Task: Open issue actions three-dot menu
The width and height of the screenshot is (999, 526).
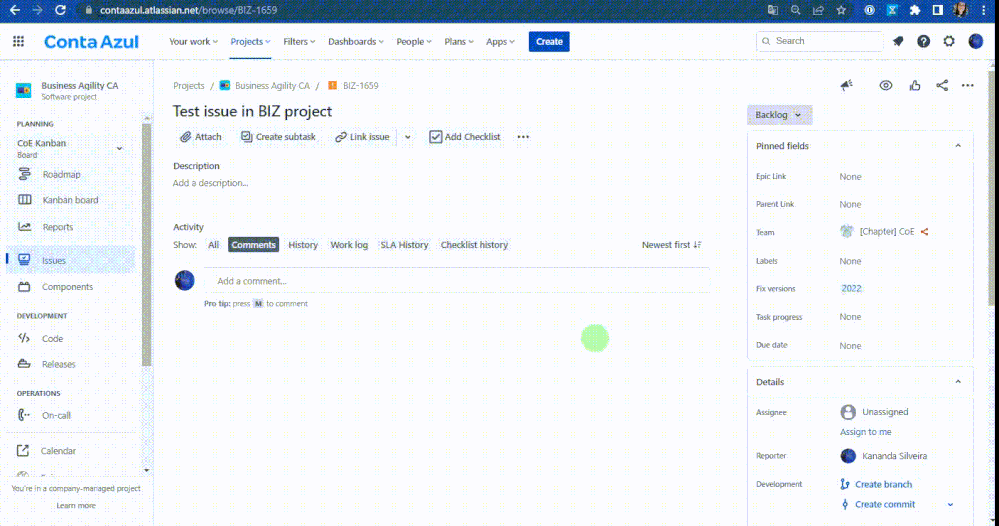Action: point(967,85)
